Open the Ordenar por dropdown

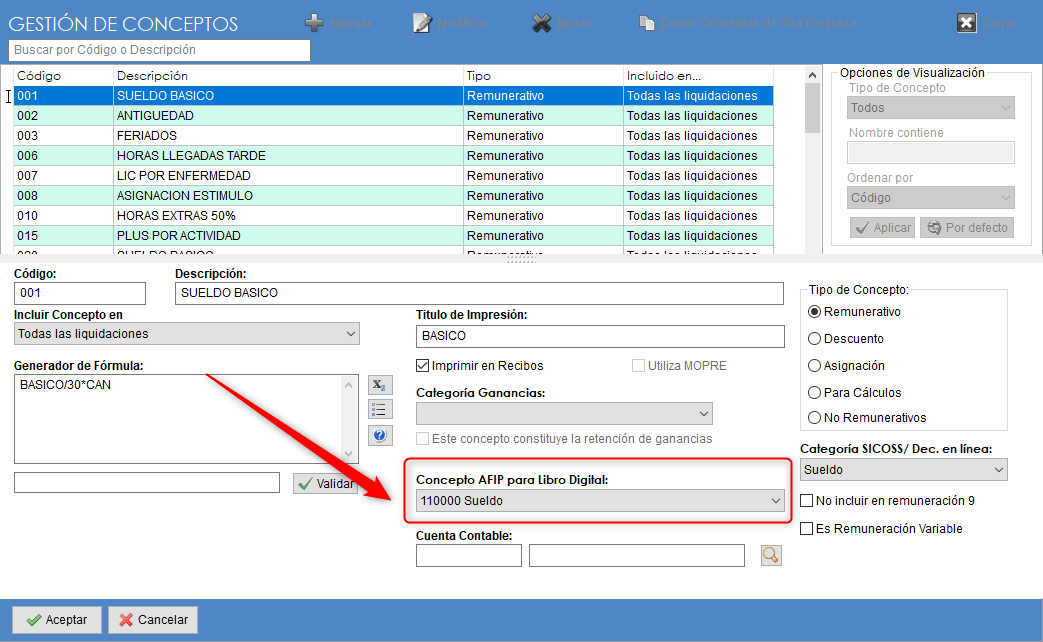click(931, 198)
